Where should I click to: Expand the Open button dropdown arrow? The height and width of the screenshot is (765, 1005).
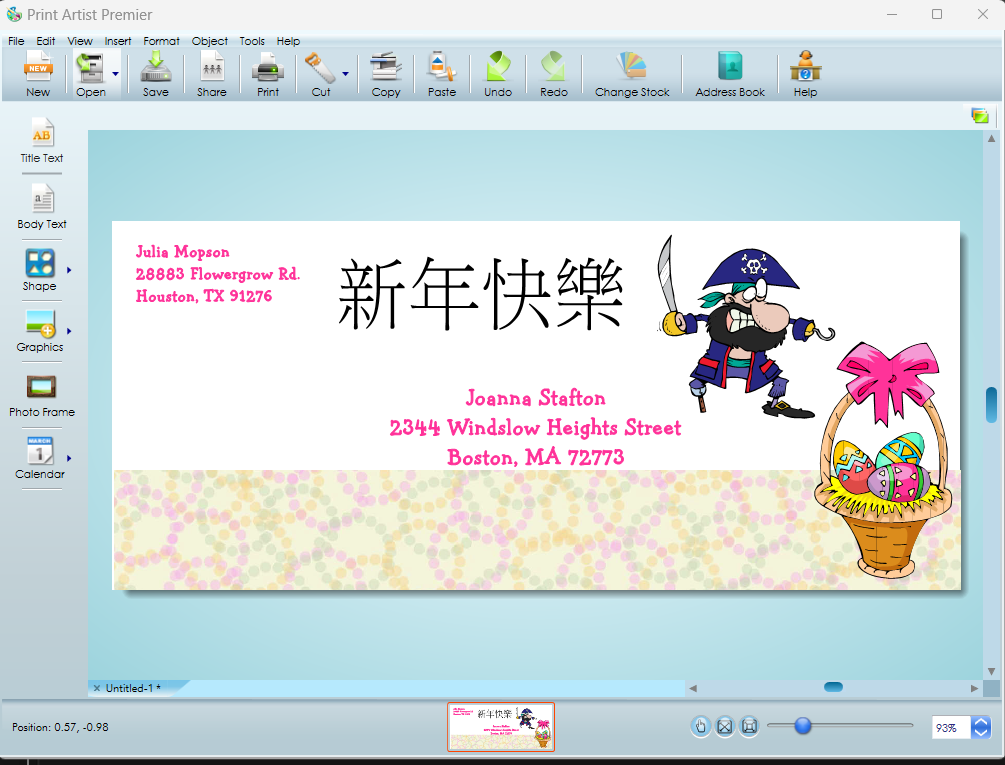pyautogui.click(x=115, y=72)
